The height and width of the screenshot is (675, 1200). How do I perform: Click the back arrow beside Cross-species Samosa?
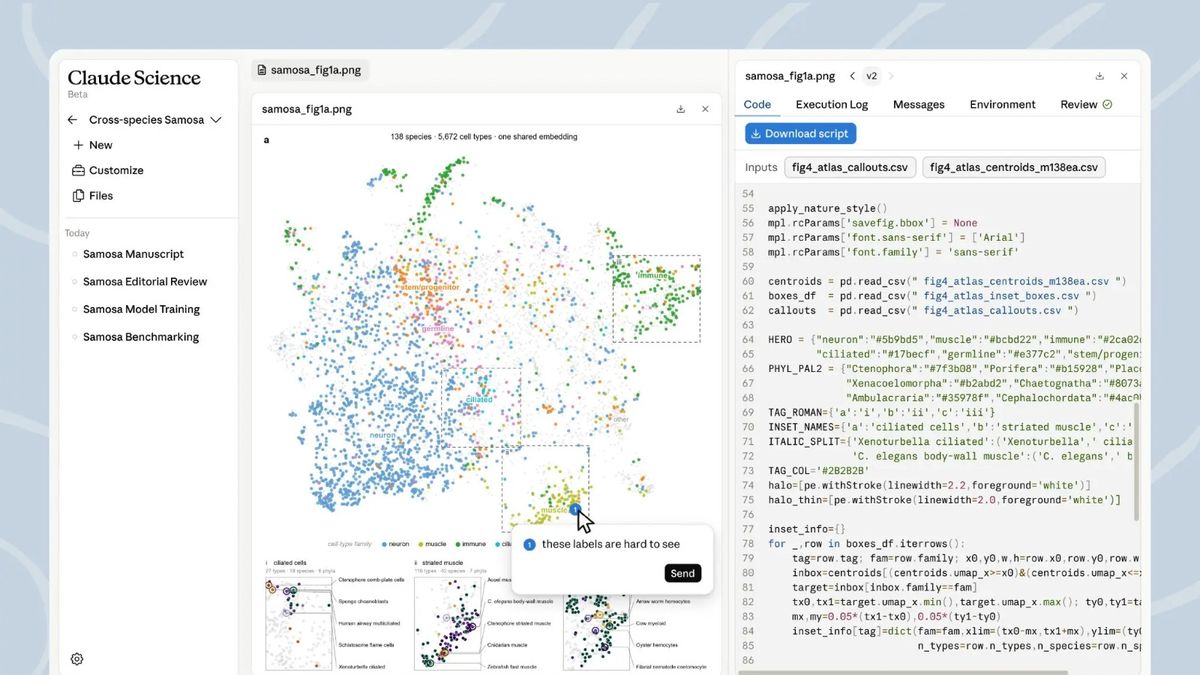point(73,120)
